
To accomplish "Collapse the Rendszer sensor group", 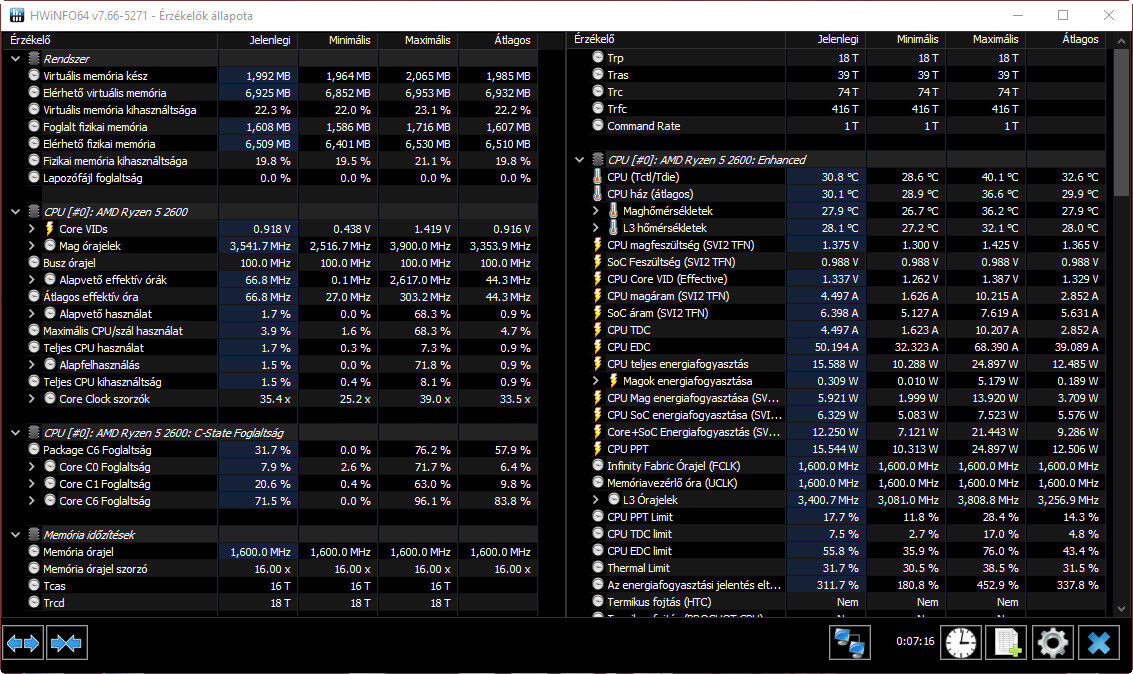I will [x=15, y=59].
